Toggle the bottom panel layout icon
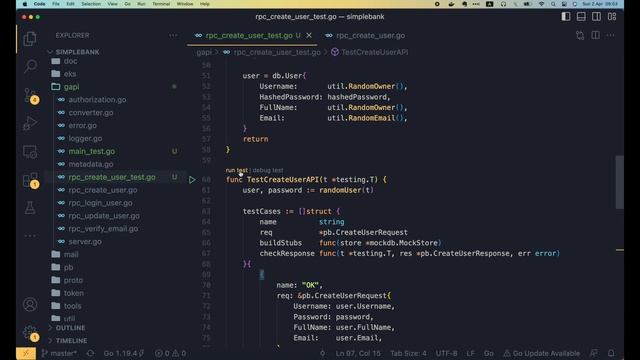 [x=581, y=17]
